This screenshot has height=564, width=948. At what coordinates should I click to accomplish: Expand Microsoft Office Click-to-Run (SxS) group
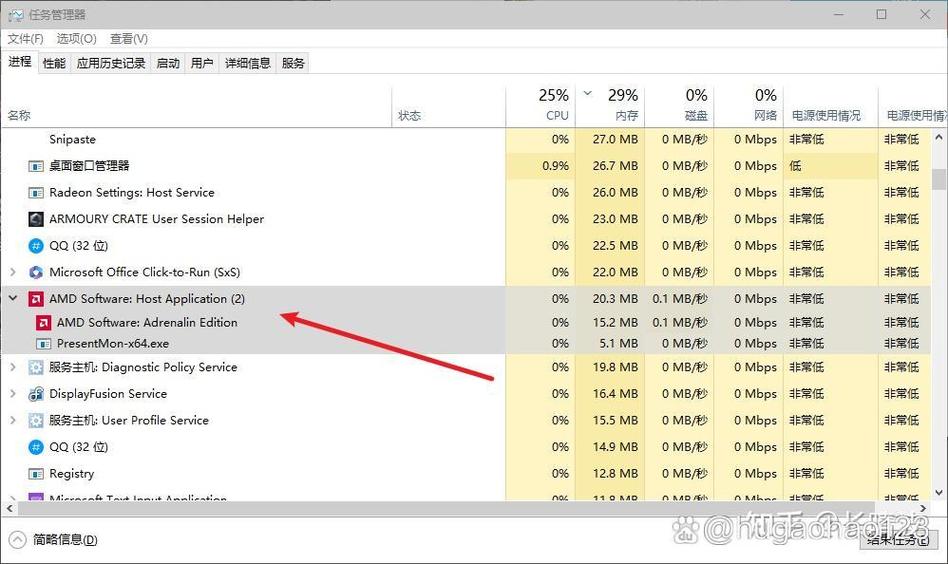coord(13,272)
